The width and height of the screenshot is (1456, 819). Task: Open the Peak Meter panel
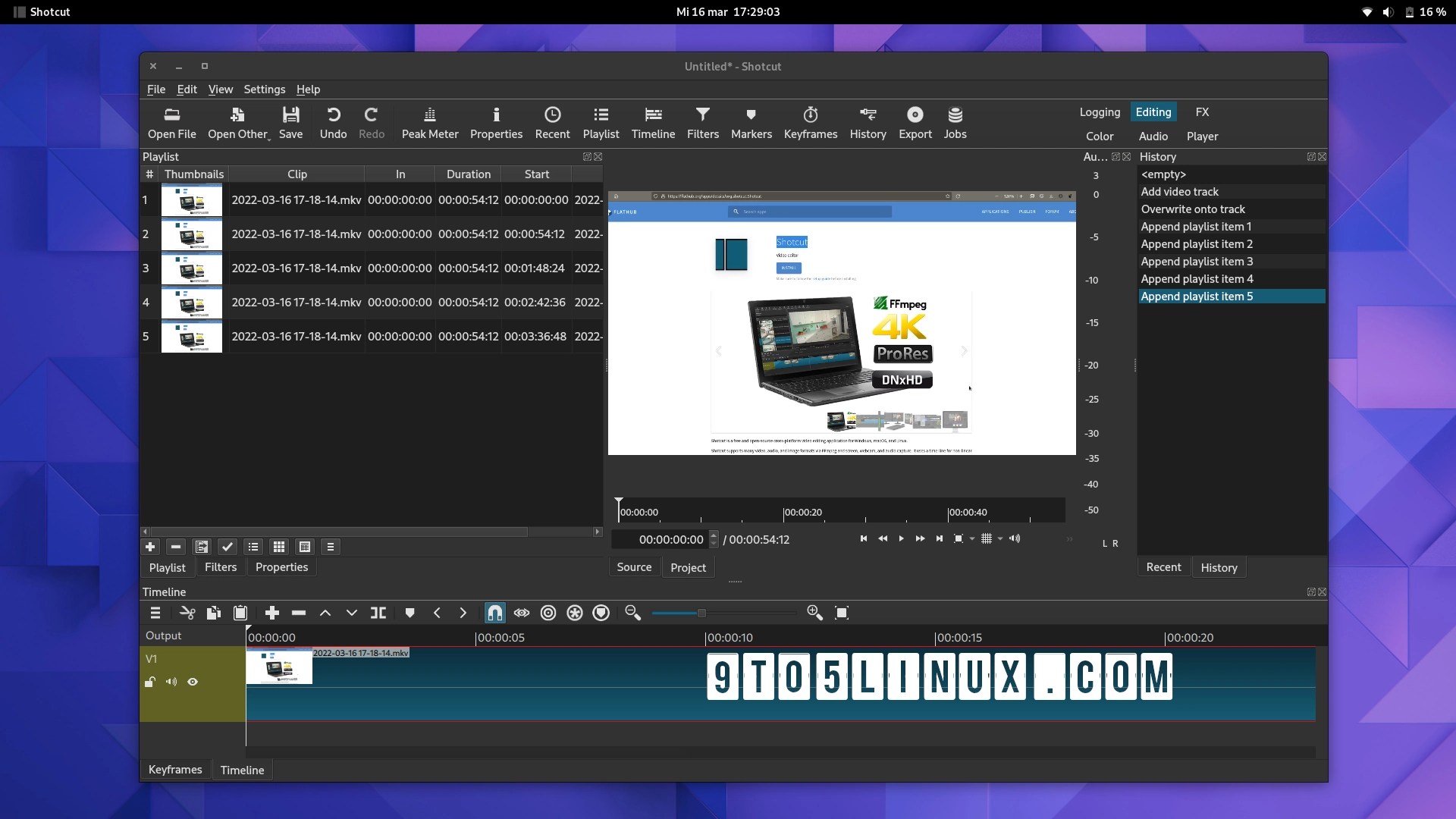click(429, 123)
